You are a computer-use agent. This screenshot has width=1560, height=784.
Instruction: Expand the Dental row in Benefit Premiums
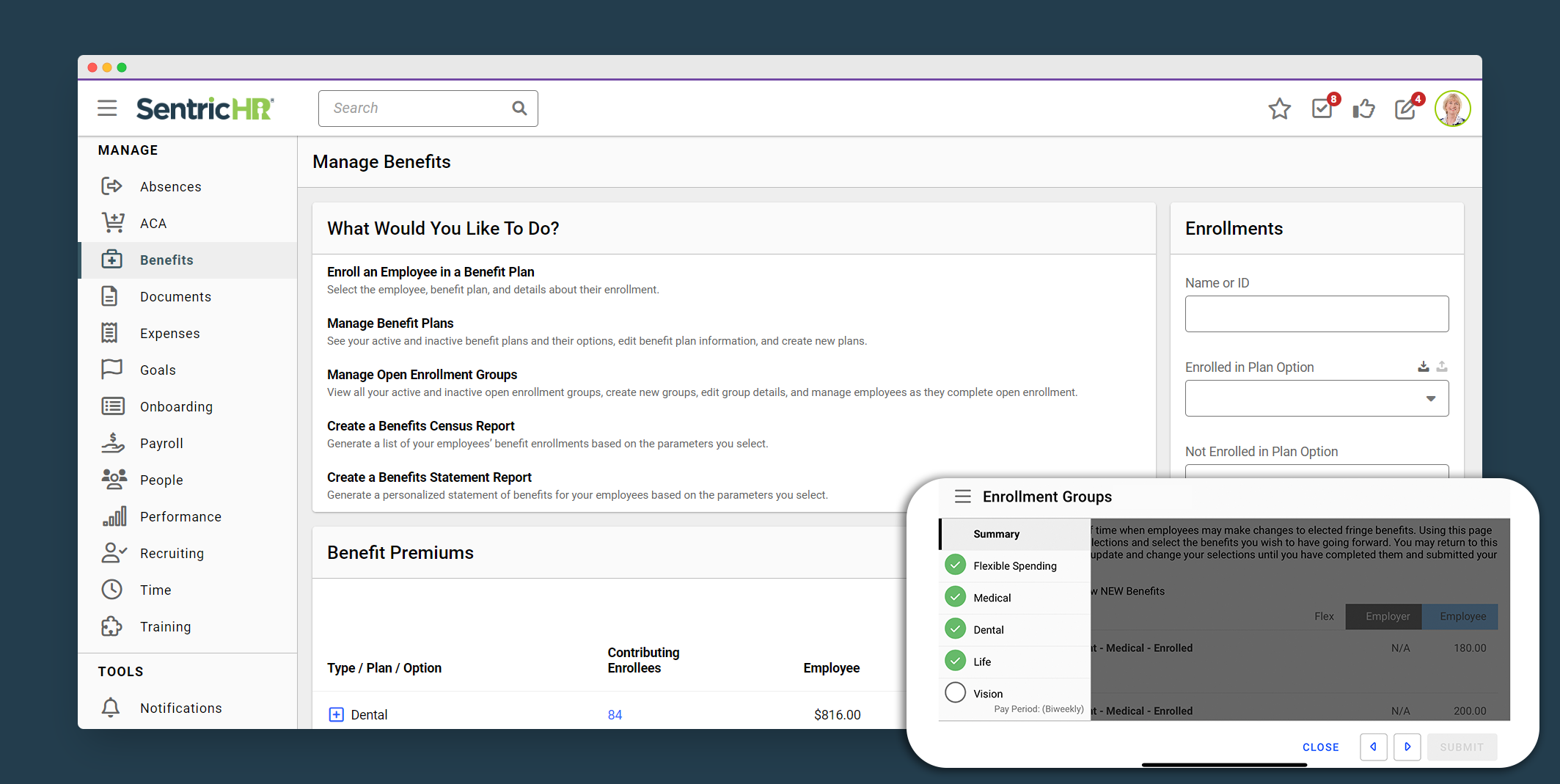[x=336, y=714]
